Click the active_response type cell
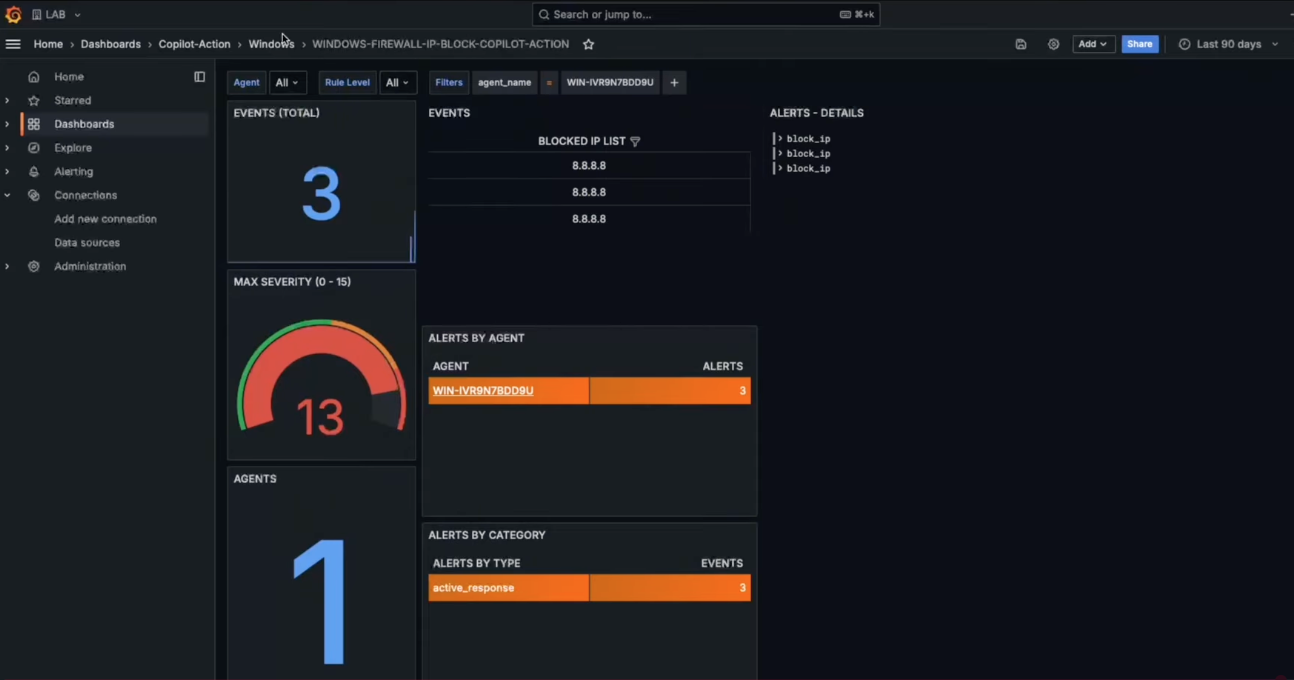This screenshot has width=1294, height=680. pos(509,588)
